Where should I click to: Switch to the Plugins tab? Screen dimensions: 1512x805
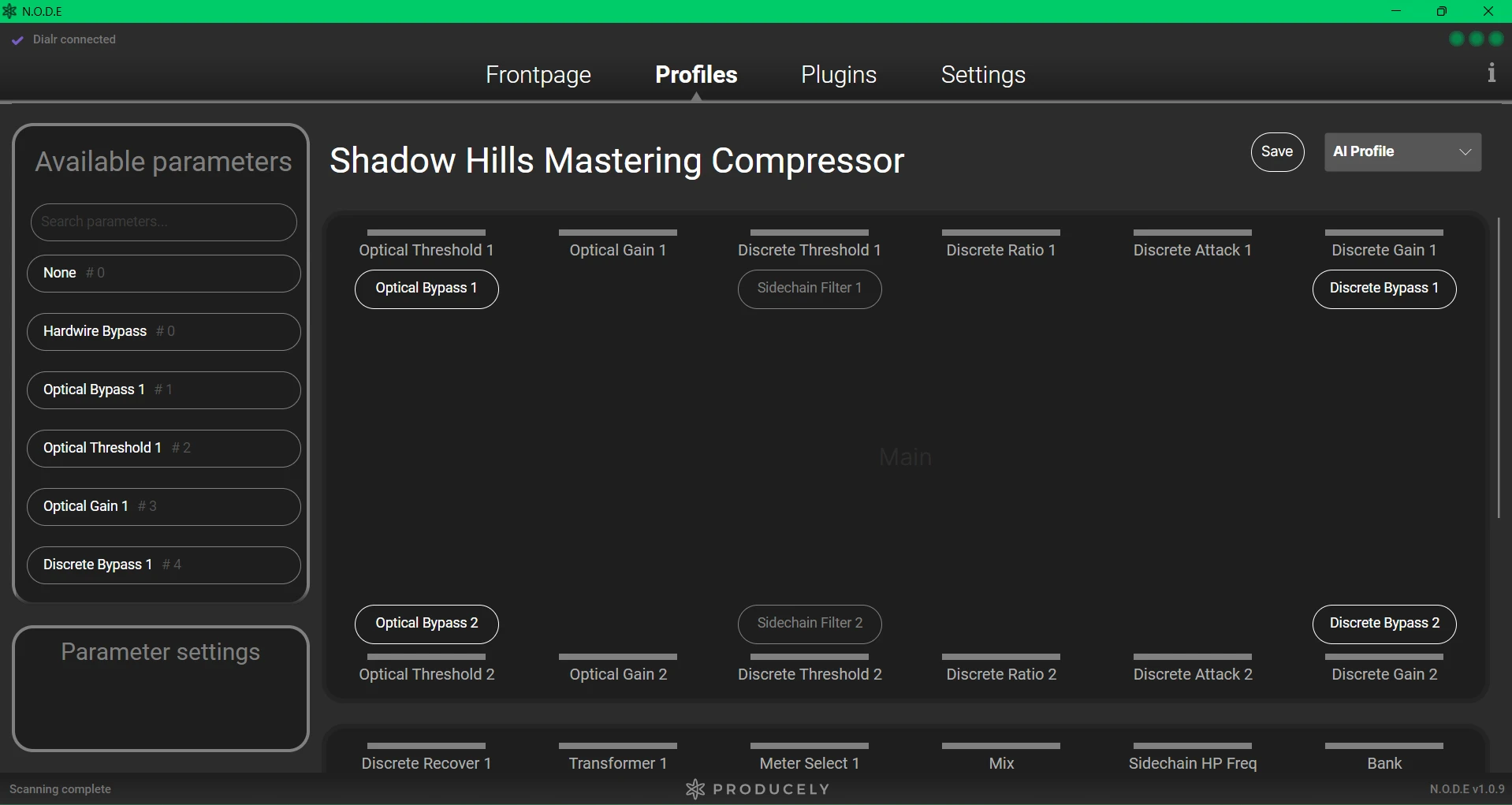[x=838, y=75]
